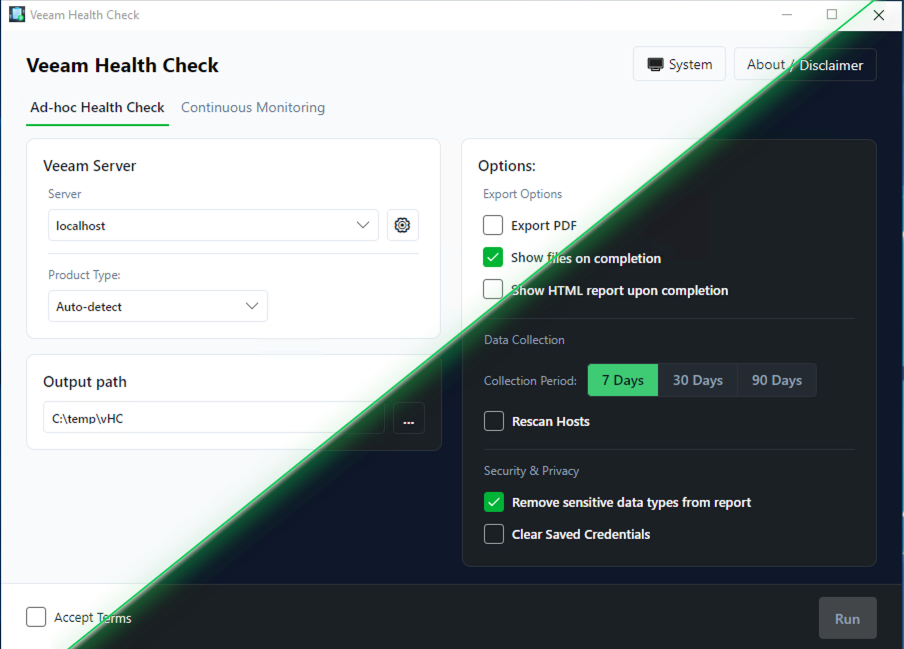The image size is (904, 649).
Task: Maximize the Veeam Health Check window
Action: [x=832, y=14]
